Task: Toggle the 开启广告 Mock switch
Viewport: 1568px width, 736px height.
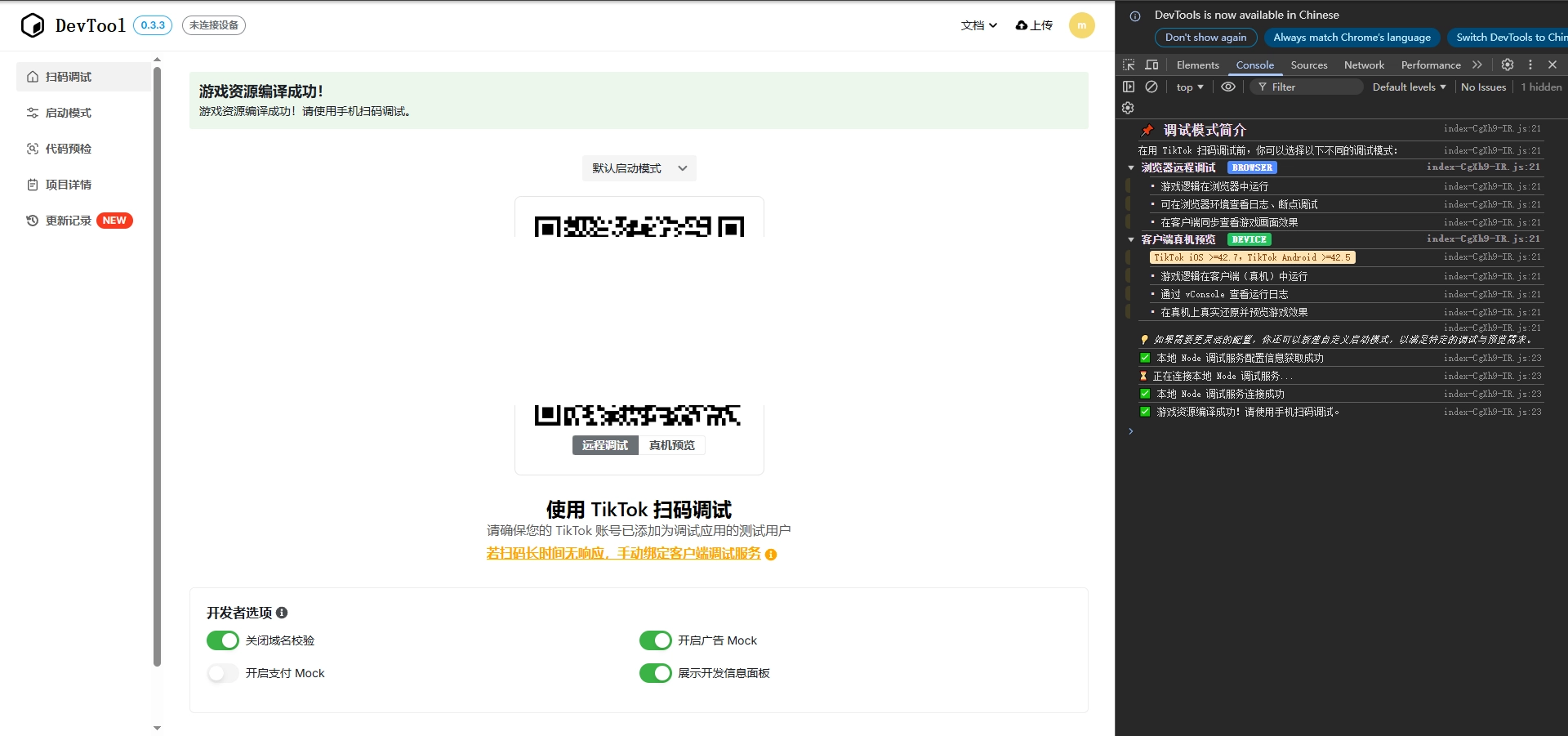Action: click(655, 640)
